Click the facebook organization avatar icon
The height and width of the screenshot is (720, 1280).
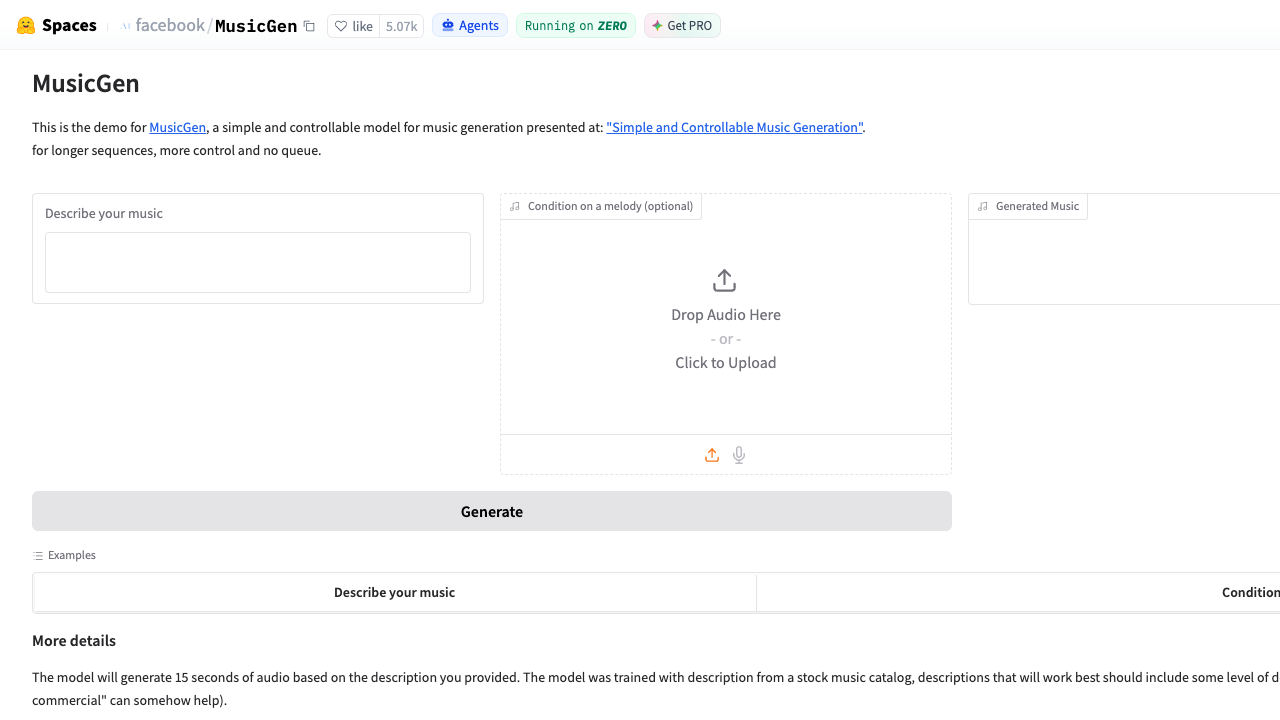125,26
